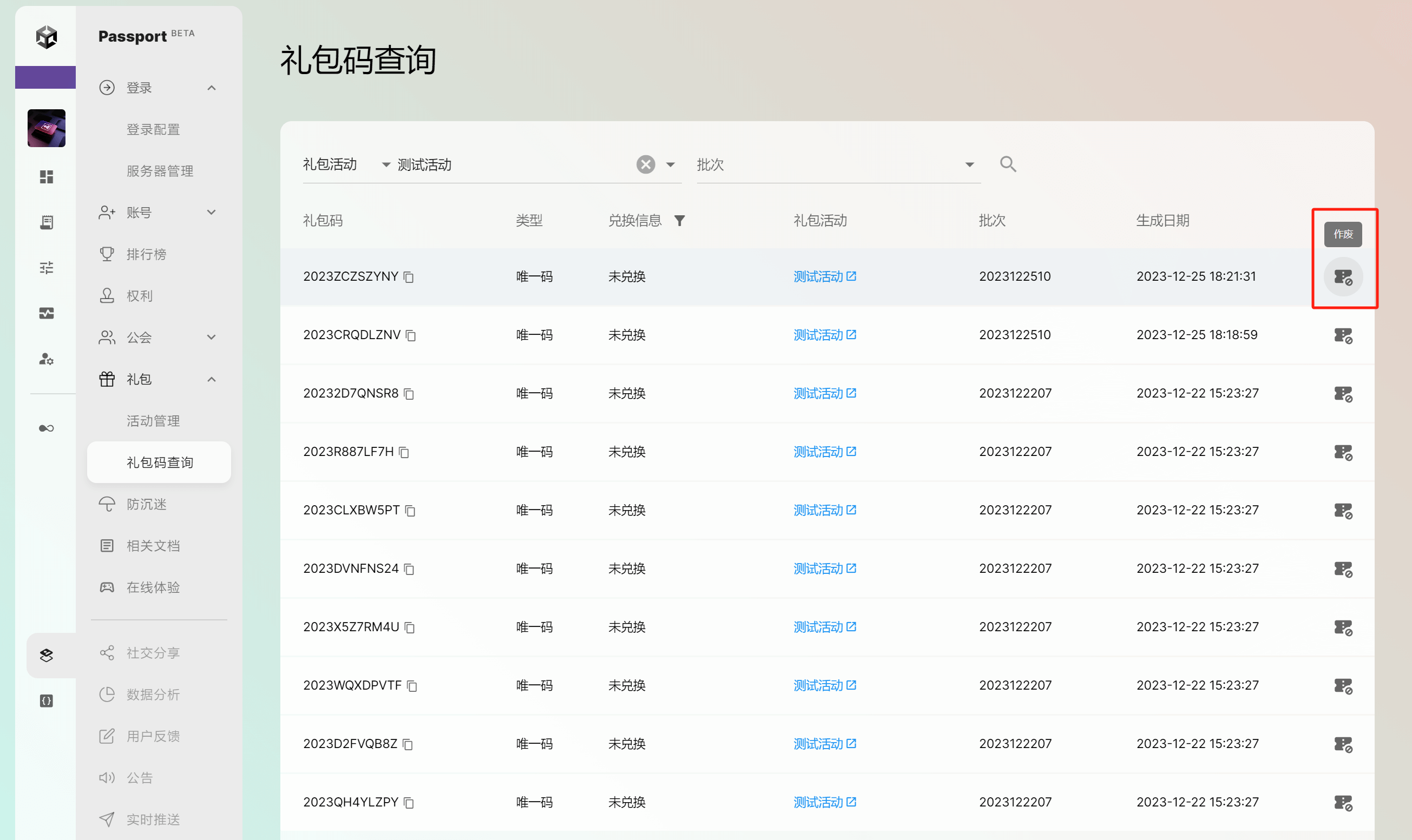Screen dimensions: 1412x840
Task: Click the filter icon next to 兑换信息
Action: click(679, 221)
